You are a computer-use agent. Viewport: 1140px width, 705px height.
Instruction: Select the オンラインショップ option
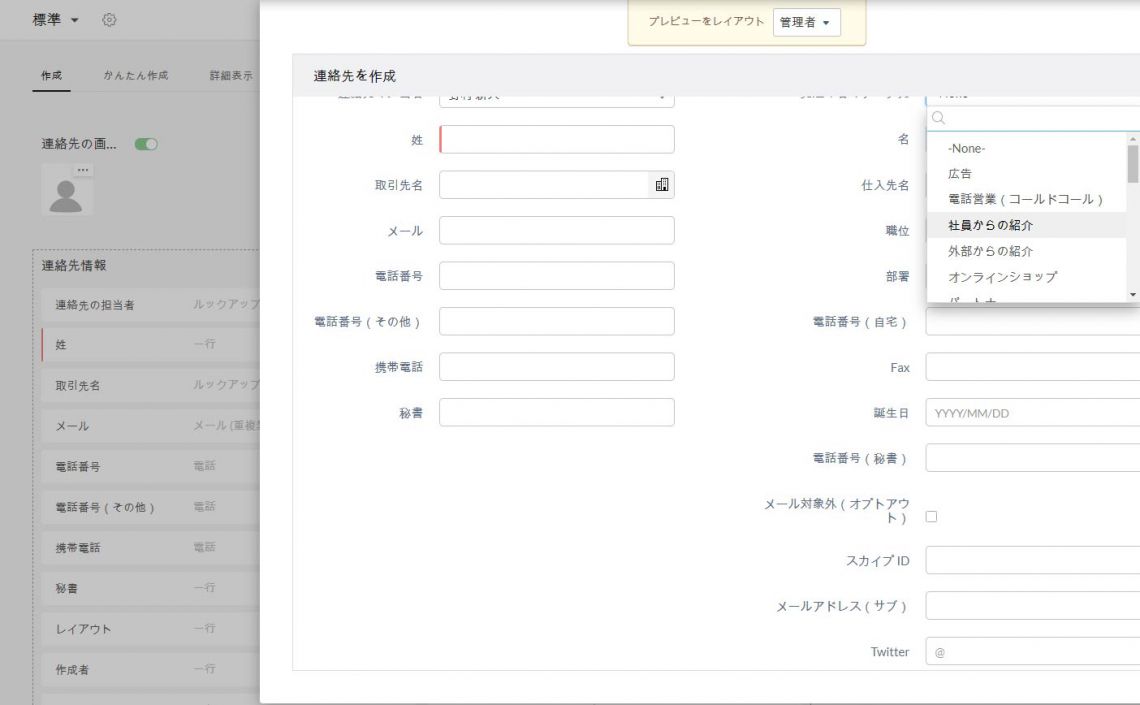click(1004, 276)
